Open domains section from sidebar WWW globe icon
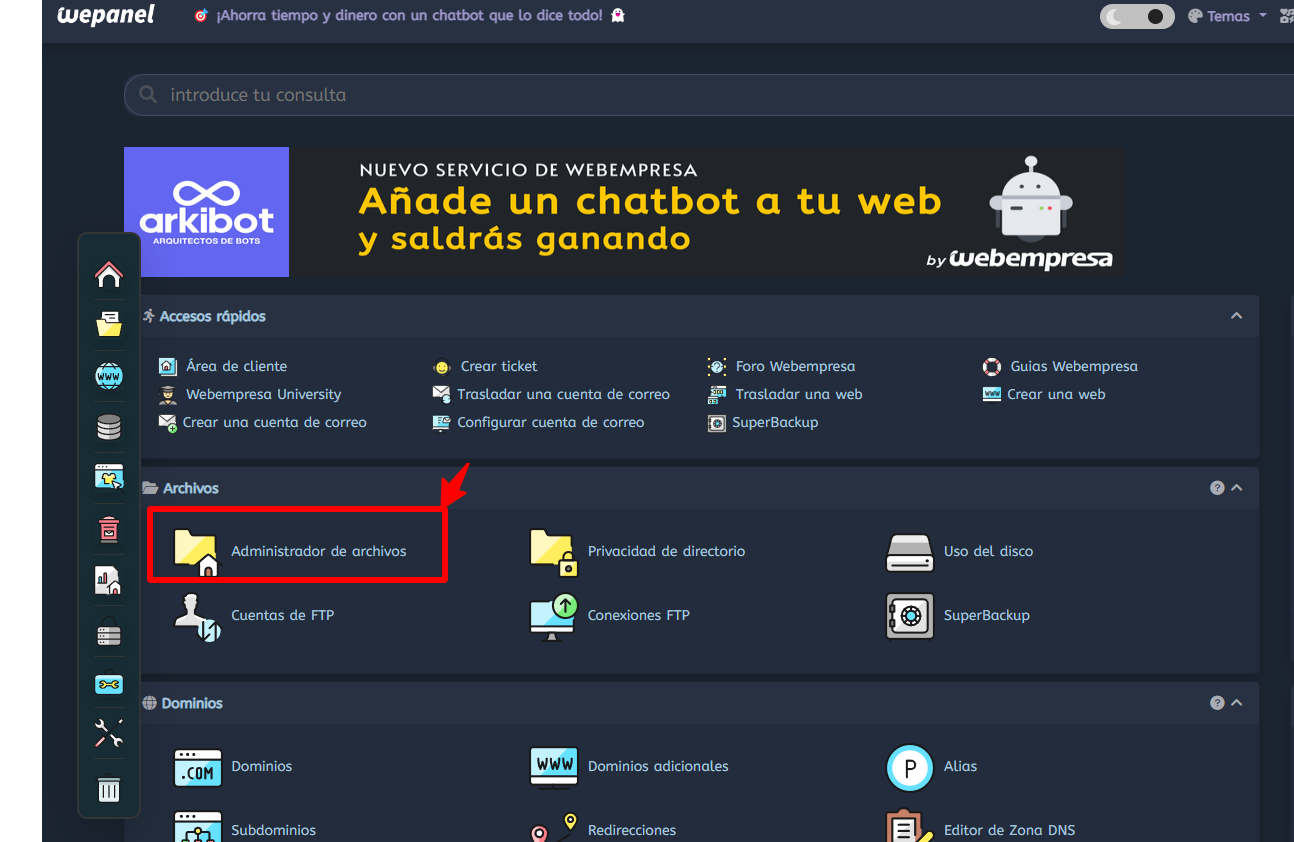Viewport: 1294px width, 842px height. click(x=109, y=376)
